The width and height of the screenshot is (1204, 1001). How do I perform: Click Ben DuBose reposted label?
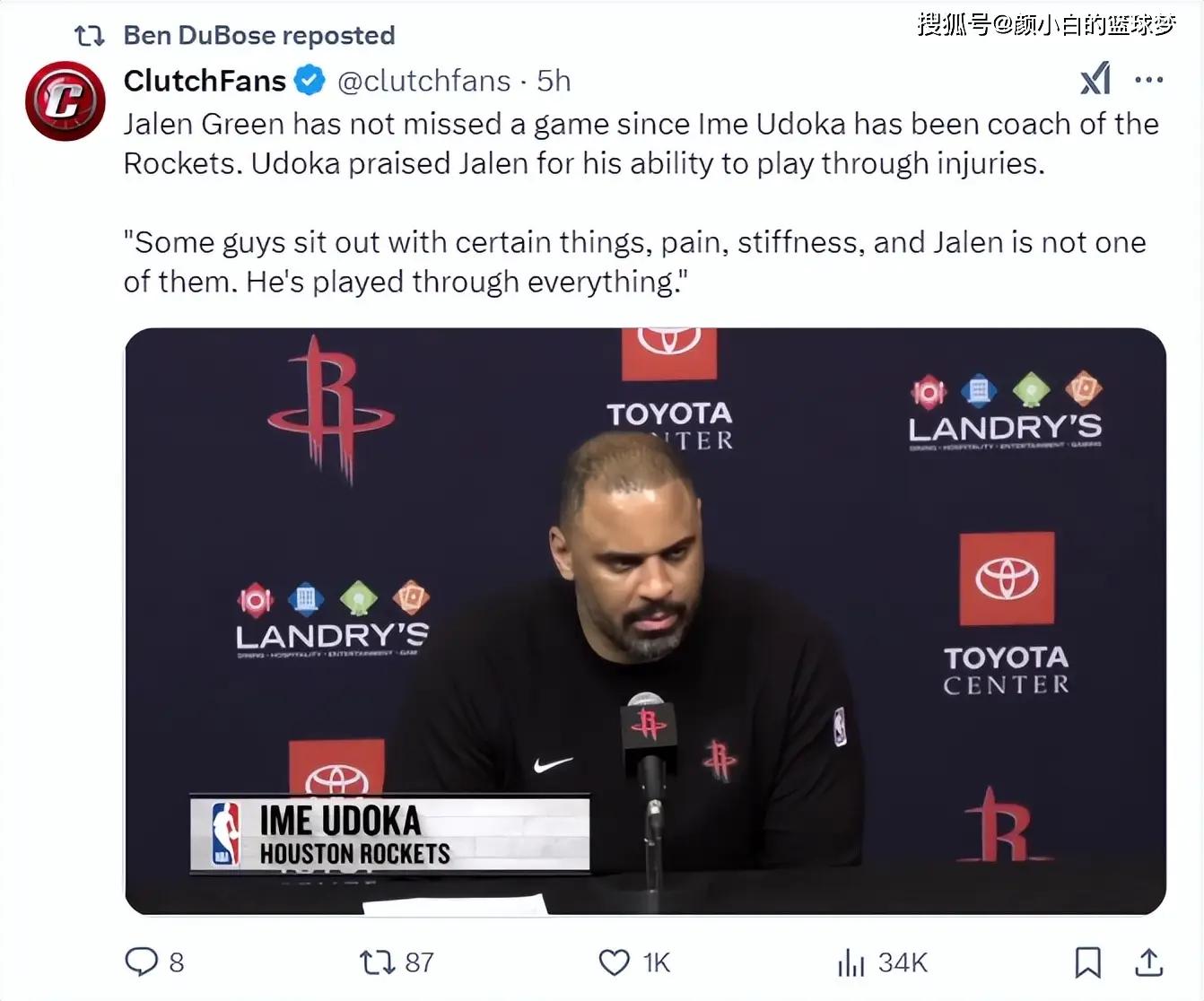(258, 35)
